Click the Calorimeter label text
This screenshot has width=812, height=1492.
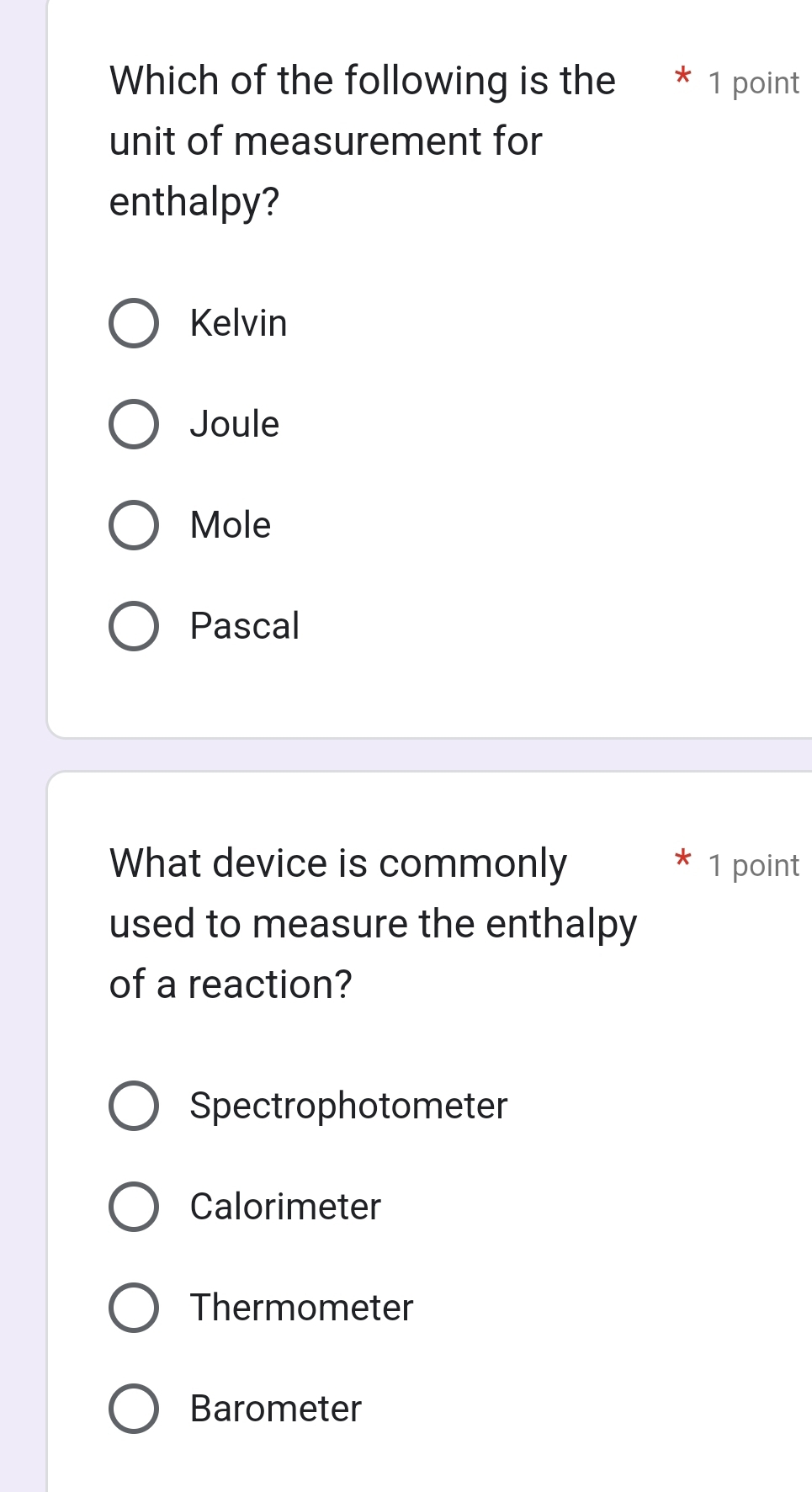284,1207
